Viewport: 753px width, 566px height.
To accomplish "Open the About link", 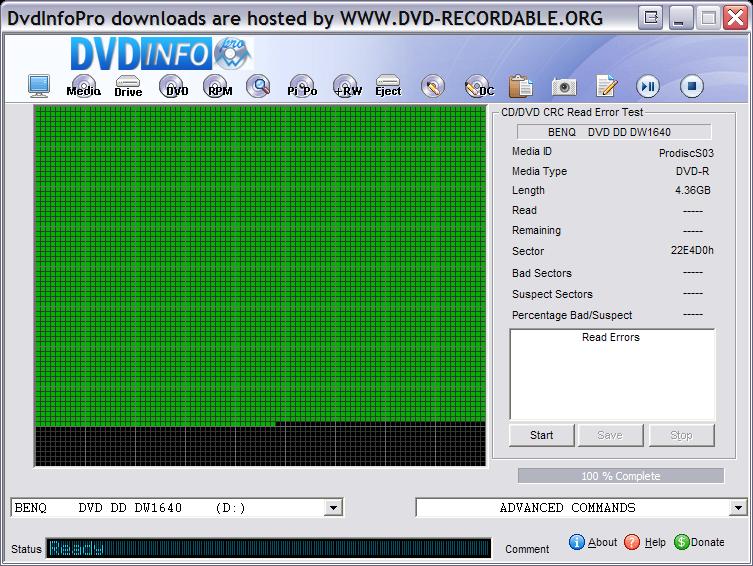I will pyautogui.click(x=602, y=542).
